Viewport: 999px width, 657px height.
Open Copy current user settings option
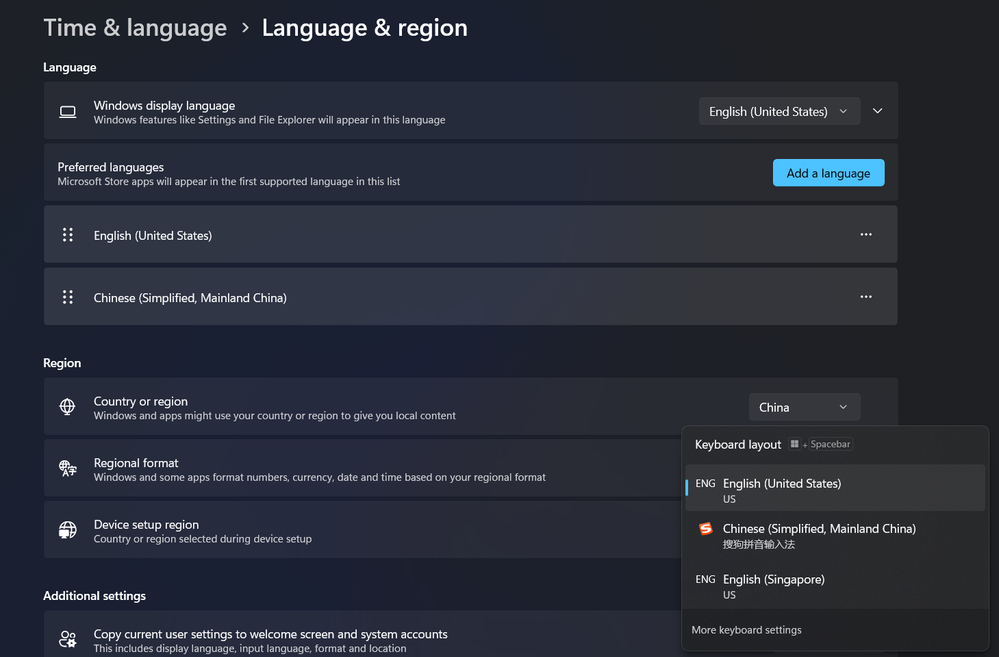click(270, 640)
